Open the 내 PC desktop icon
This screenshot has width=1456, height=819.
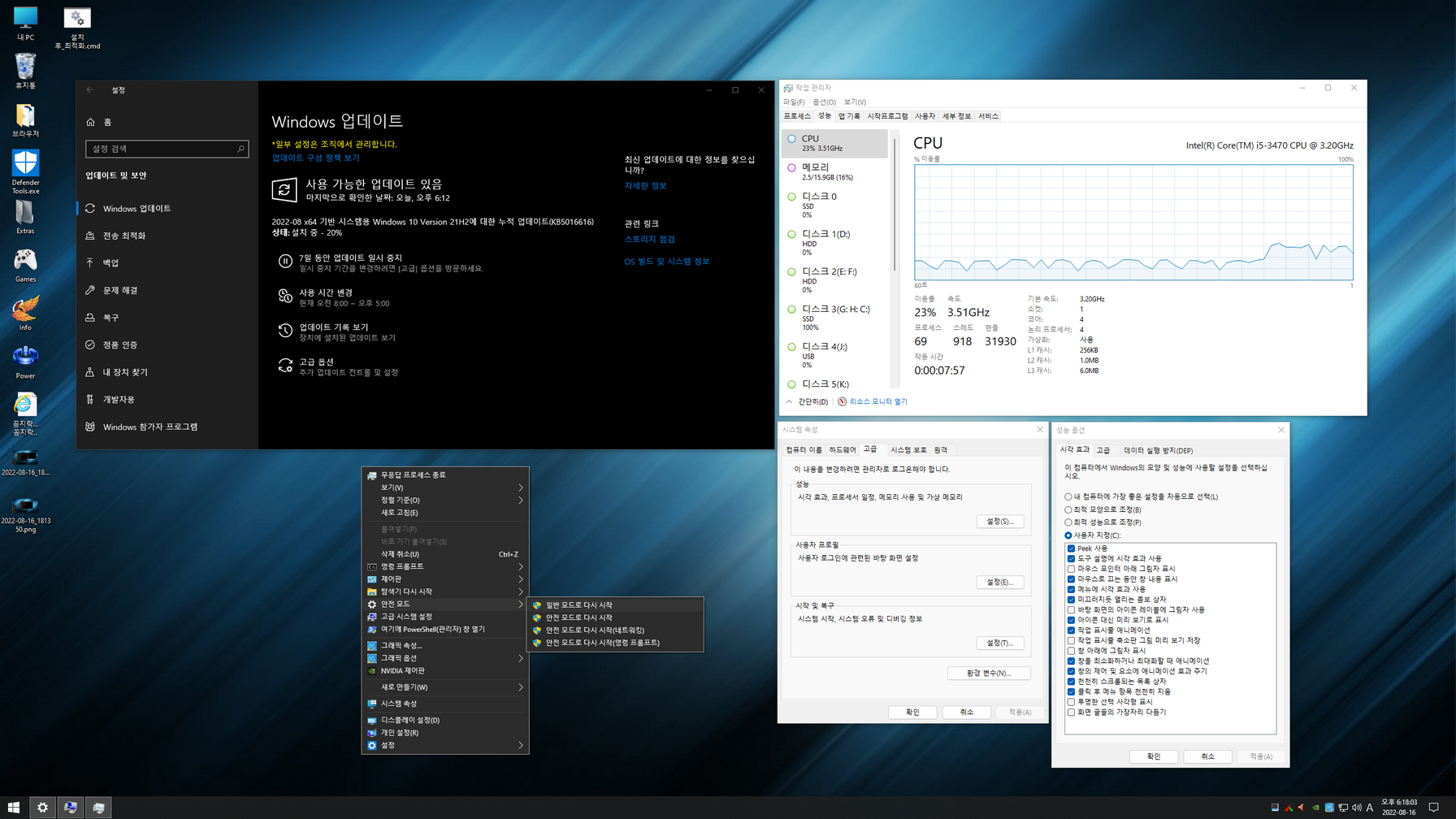(x=25, y=23)
